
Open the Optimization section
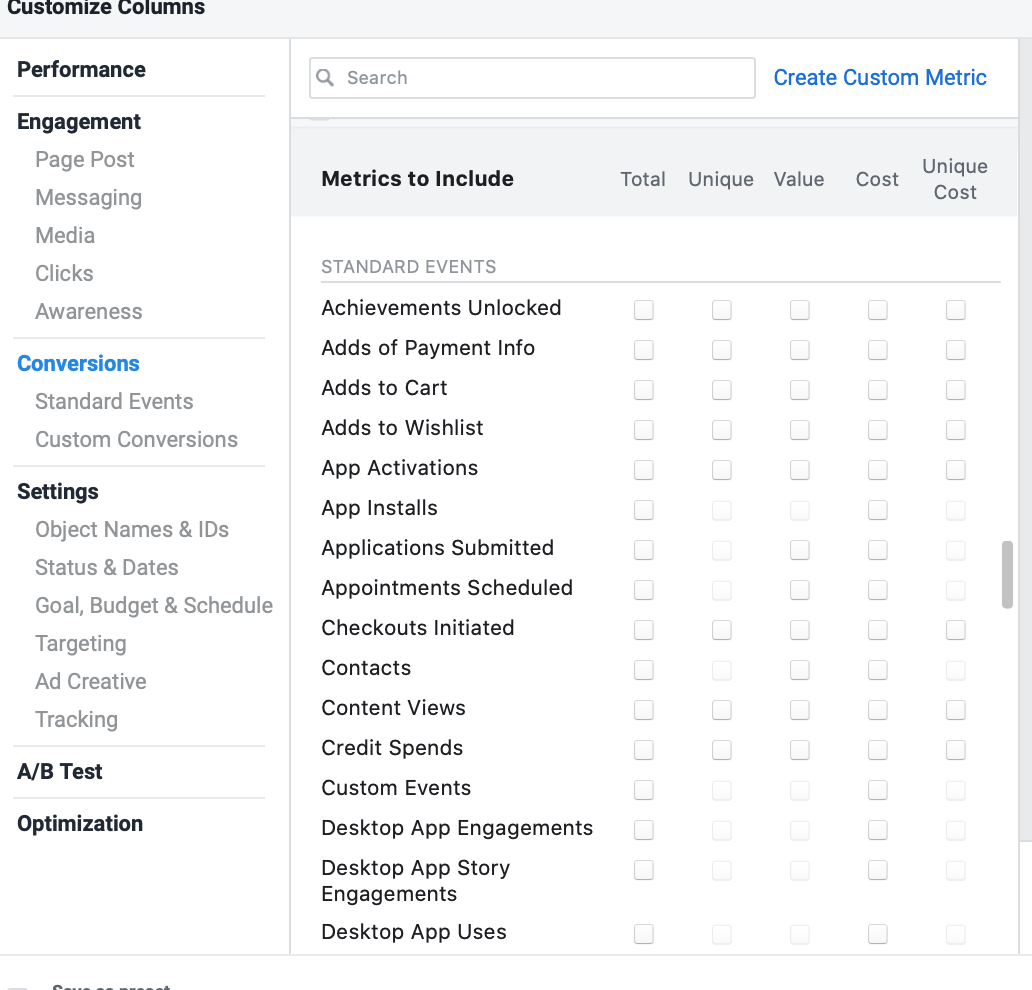coord(79,823)
